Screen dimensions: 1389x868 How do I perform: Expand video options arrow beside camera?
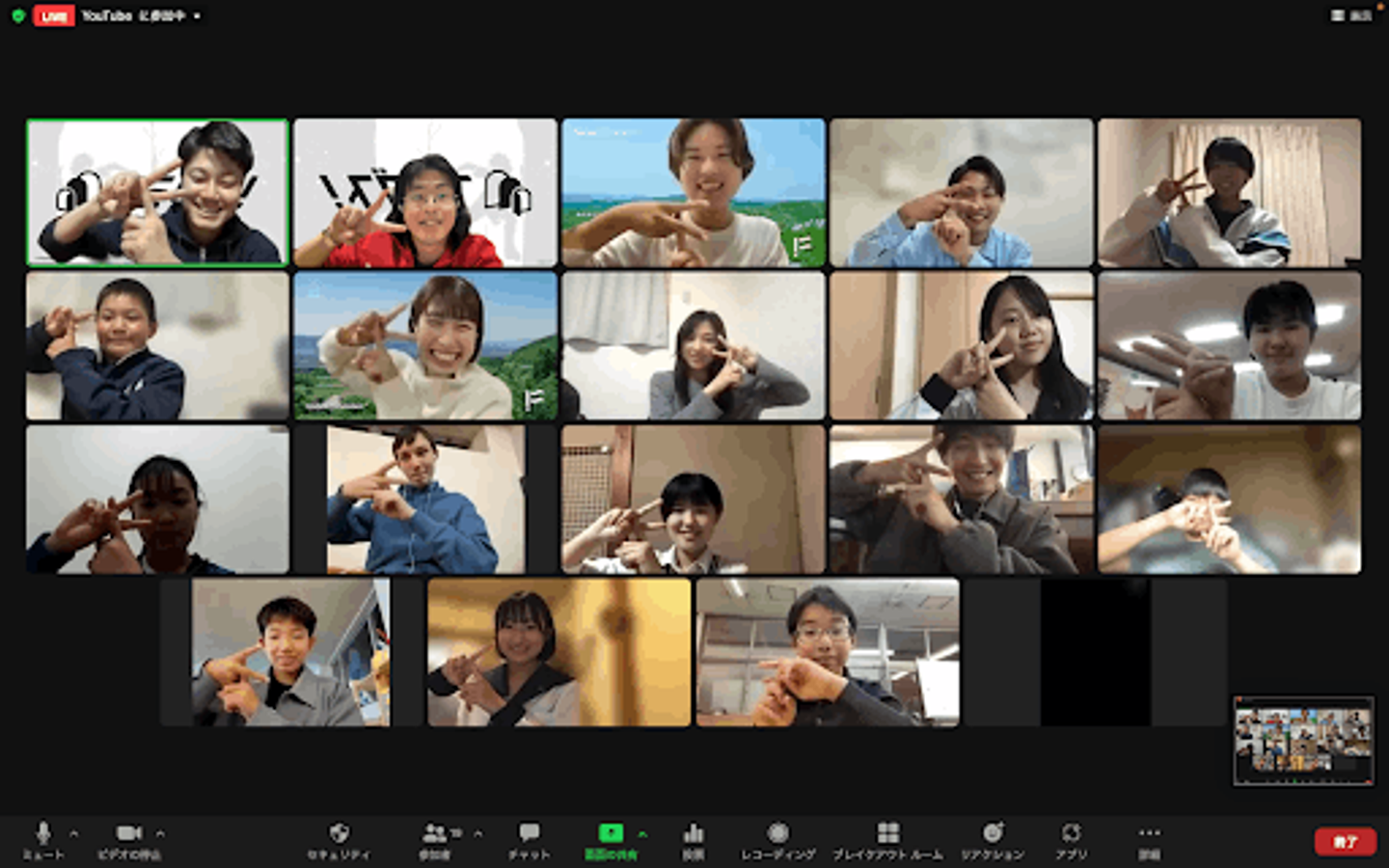pos(160,833)
